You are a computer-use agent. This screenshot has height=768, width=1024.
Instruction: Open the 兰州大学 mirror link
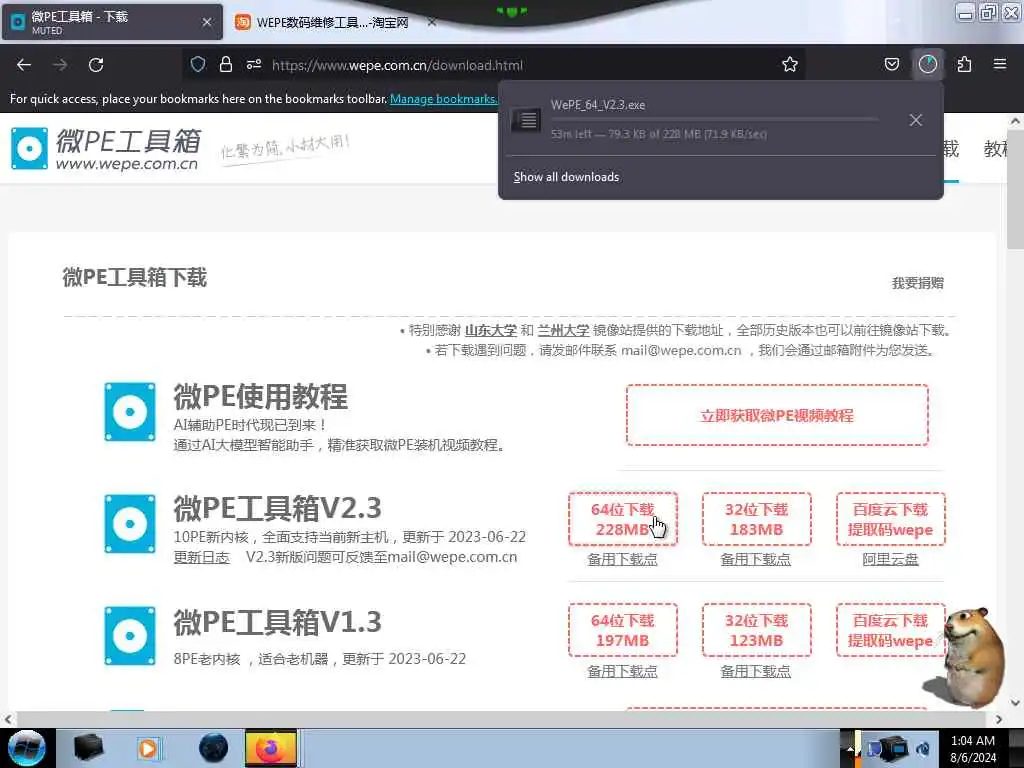pyautogui.click(x=563, y=330)
